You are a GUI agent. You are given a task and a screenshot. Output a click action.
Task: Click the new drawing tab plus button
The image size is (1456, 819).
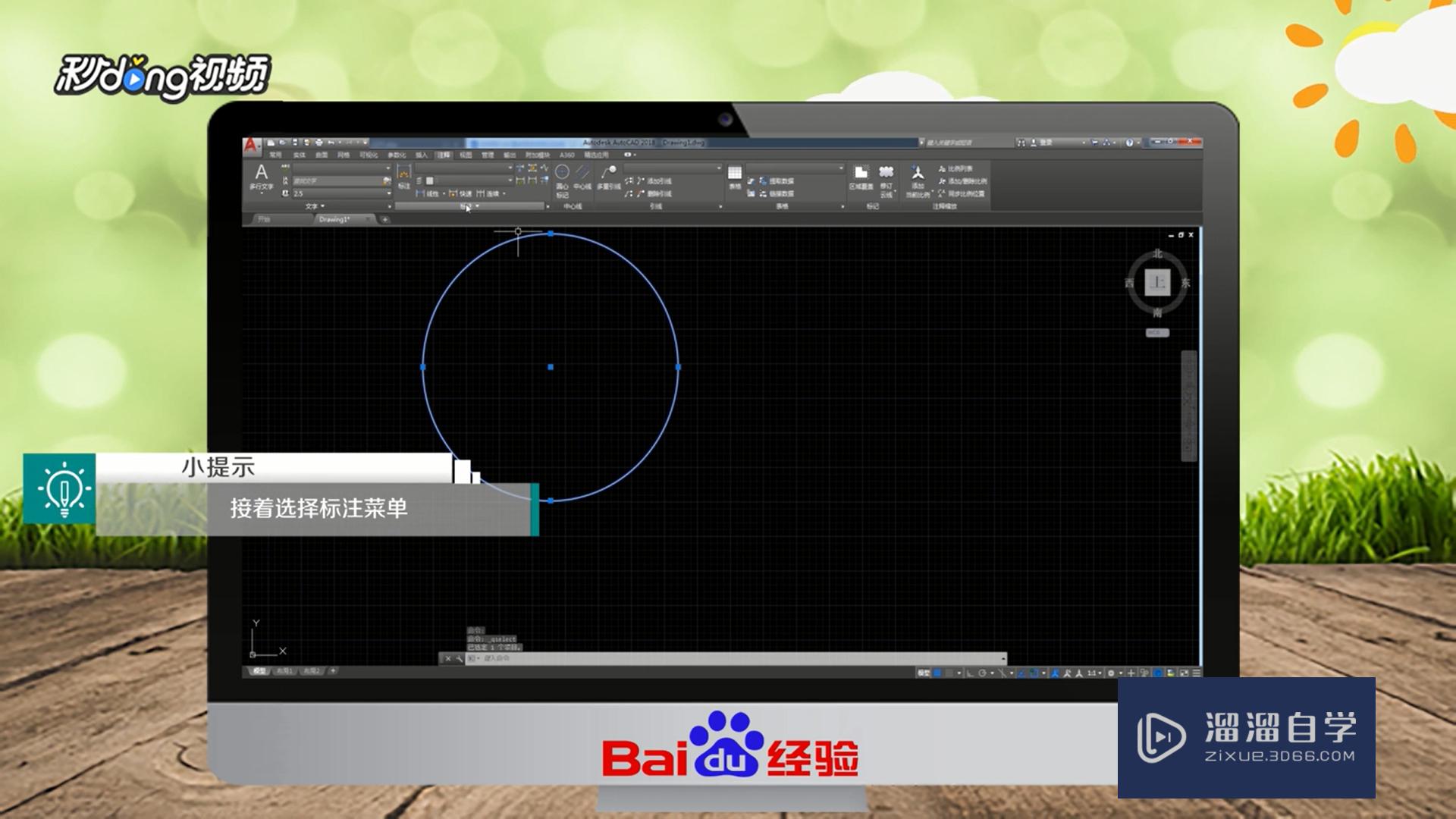[384, 219]
